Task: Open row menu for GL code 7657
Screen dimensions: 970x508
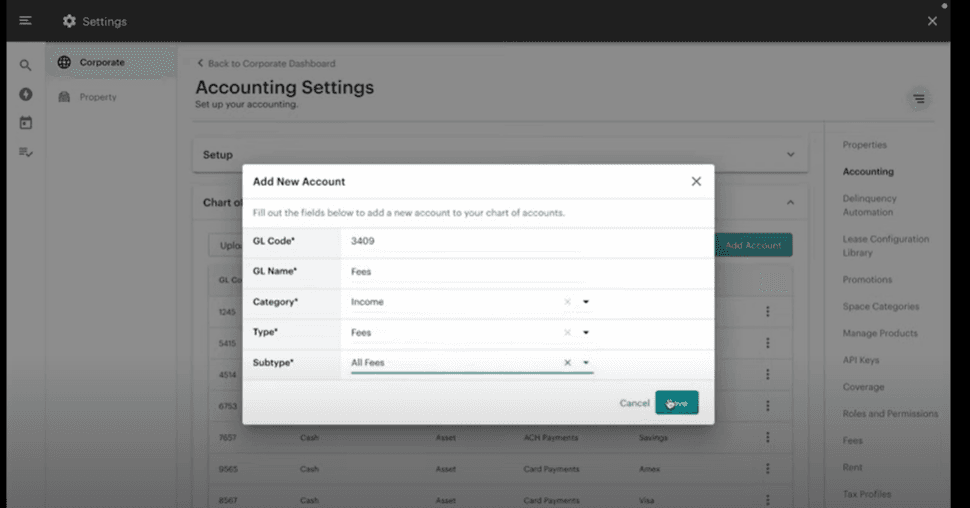Action: [768, 437]
